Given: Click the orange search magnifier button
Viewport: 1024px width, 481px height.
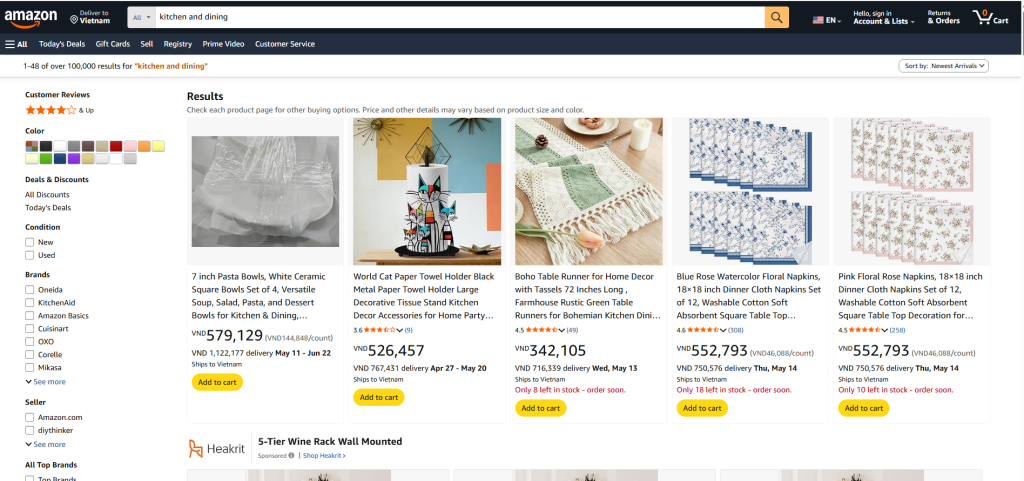Looking at the screenshot, I should coord(776,18).
